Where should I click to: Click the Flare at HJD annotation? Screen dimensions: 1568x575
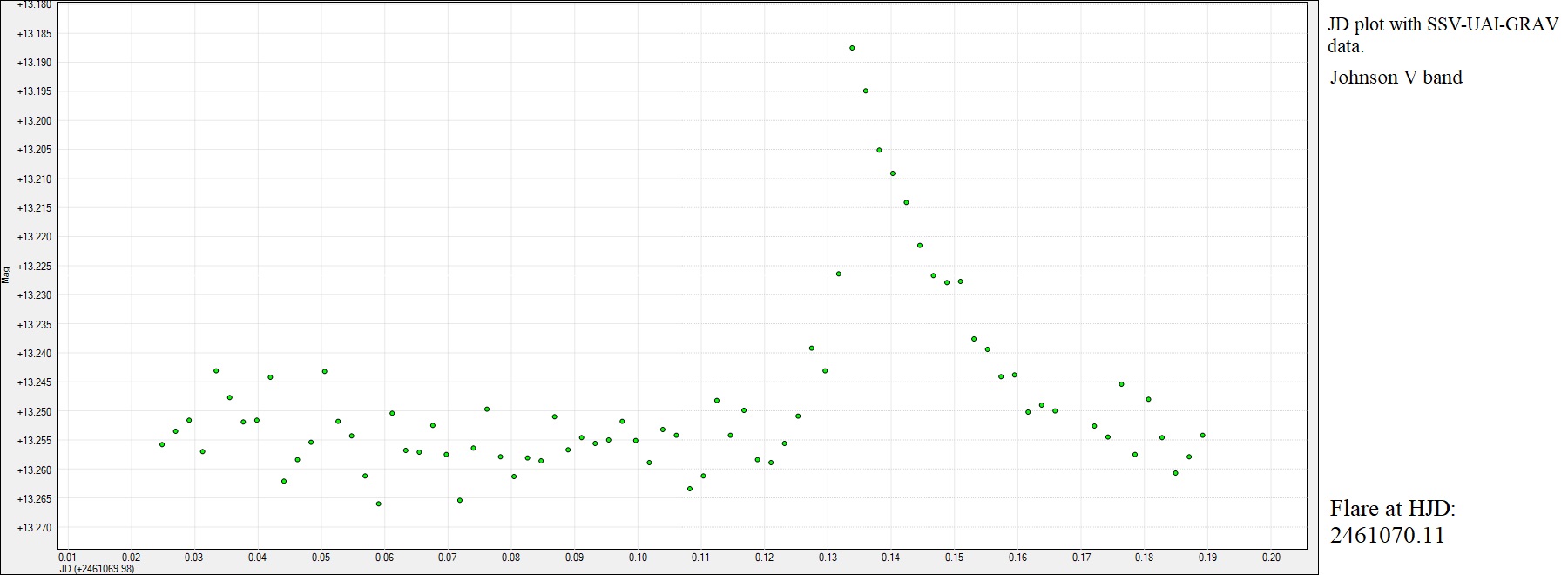click(x=1392, y=509)
